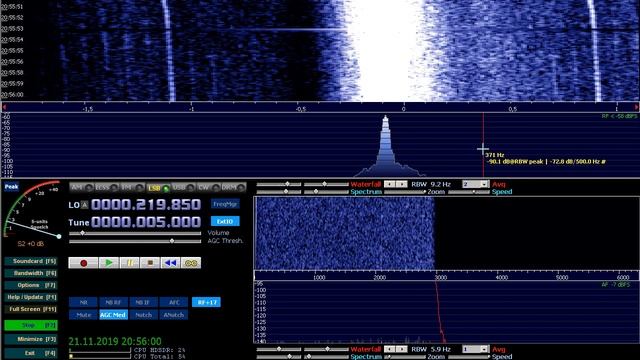The height and width of the screenshot is (360, 640).
Task: Click the blue Rewind button
Action: (x=170, y=263)
